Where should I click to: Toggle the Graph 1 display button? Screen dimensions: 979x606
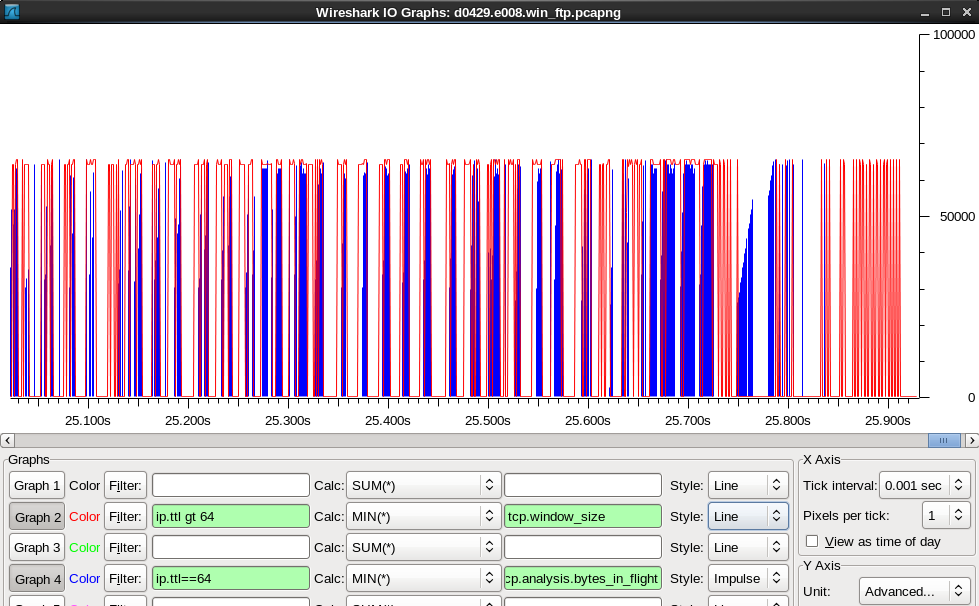click(x=36, y=485)
